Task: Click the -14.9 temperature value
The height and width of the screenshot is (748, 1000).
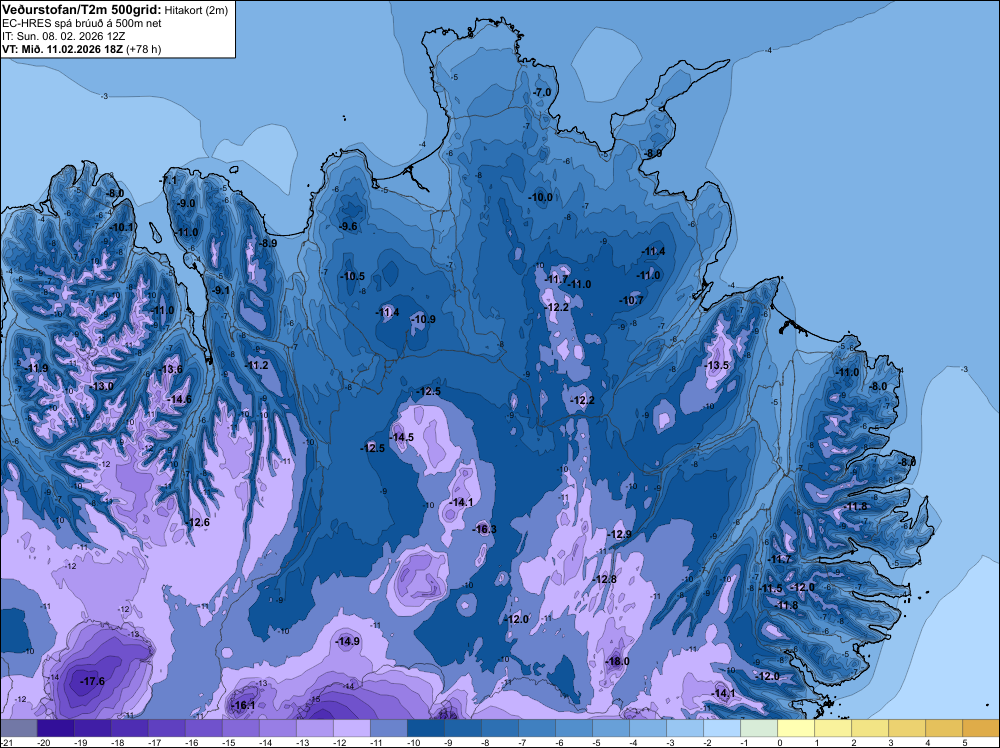Action: (348, 642)
